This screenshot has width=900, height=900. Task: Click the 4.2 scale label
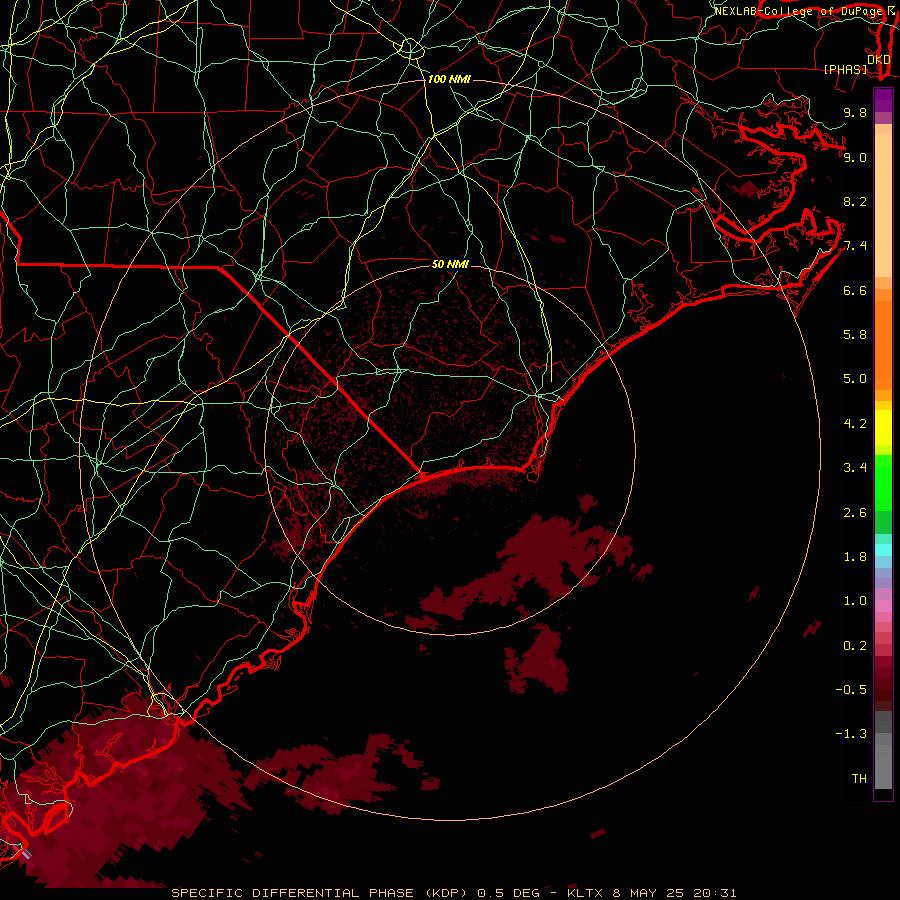pyautogui.click(x=855, y=424)
